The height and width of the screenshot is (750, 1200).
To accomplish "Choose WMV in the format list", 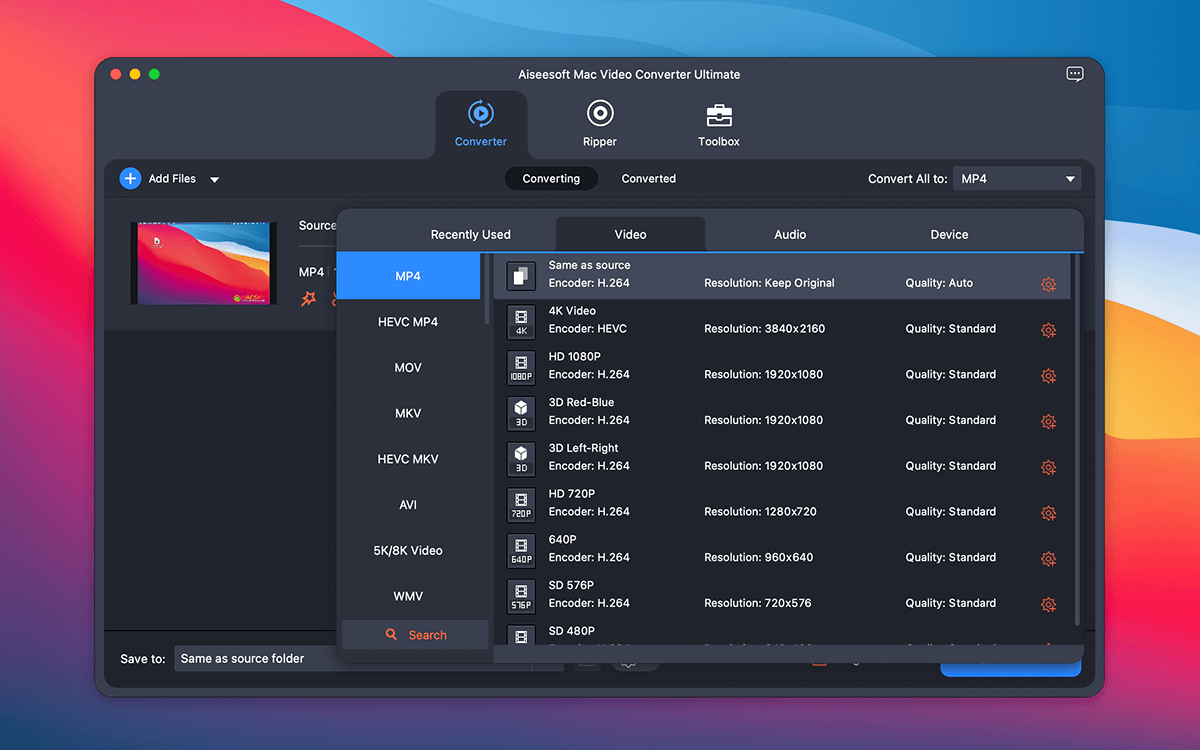I will (408, 597).
